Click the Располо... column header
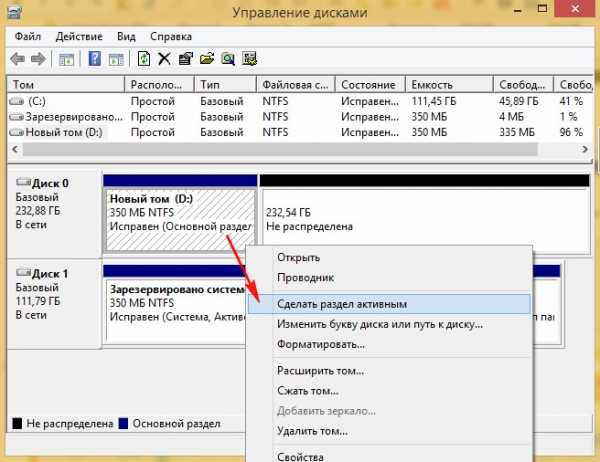The width and height of the screenshot is (600, 462). tap(160, 85)
